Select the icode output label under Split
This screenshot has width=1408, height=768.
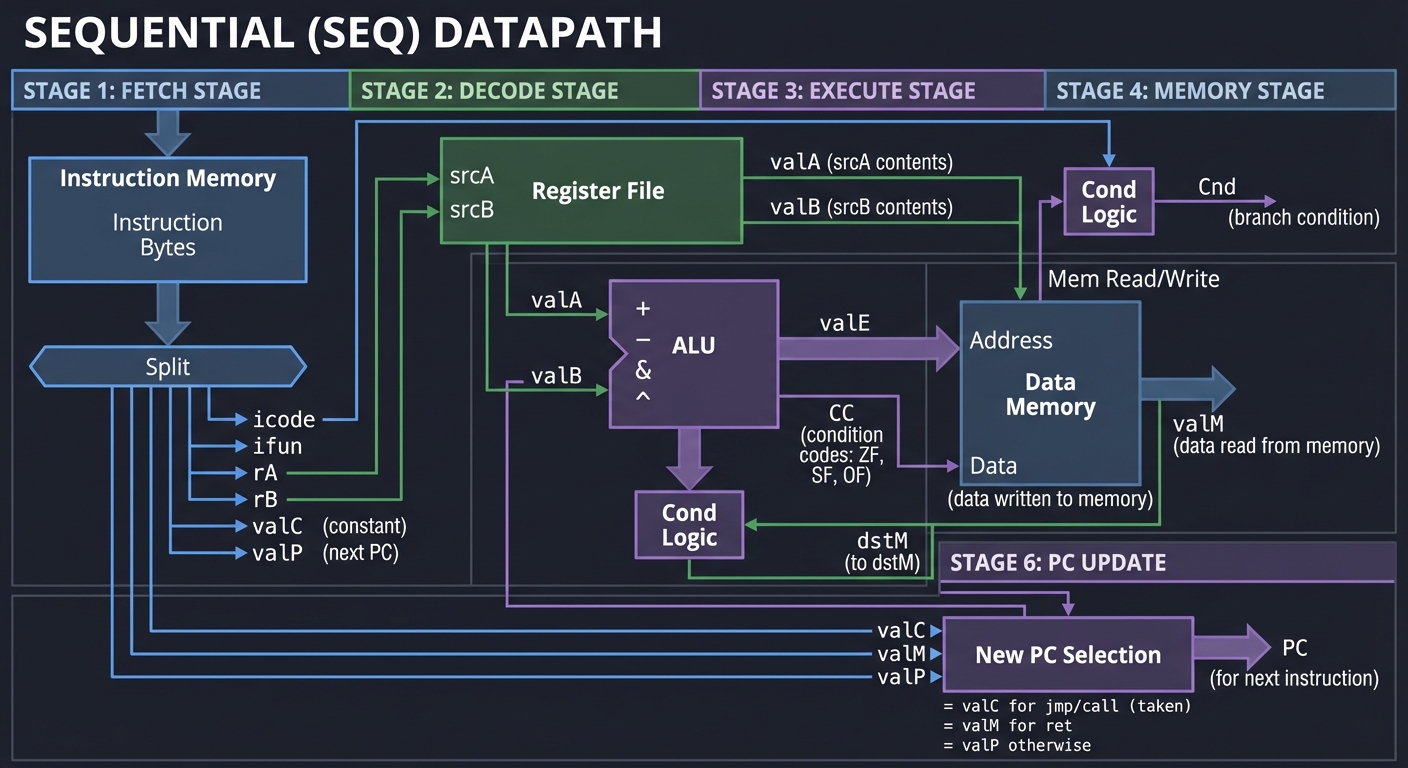click(287, 419)
